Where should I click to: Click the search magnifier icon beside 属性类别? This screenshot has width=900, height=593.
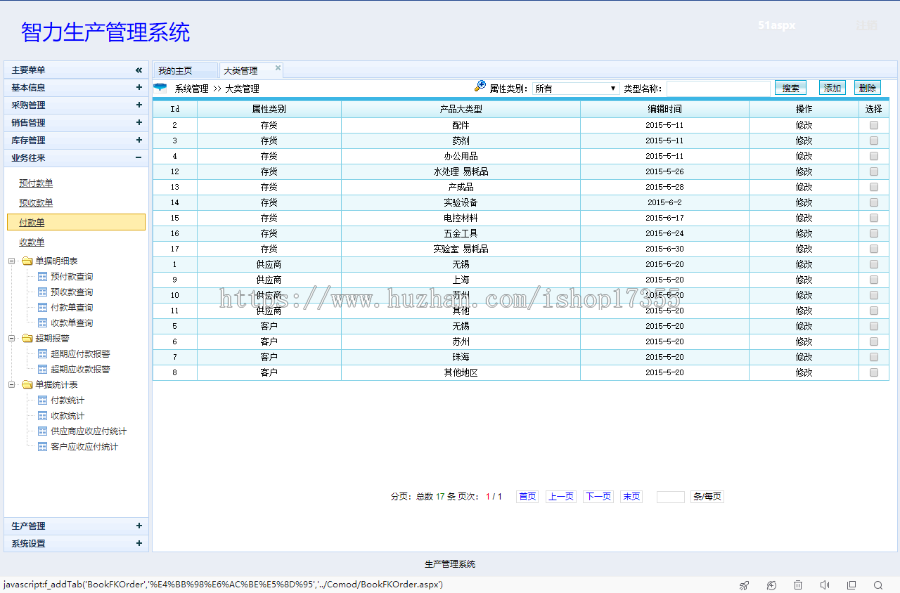point(480,87)
